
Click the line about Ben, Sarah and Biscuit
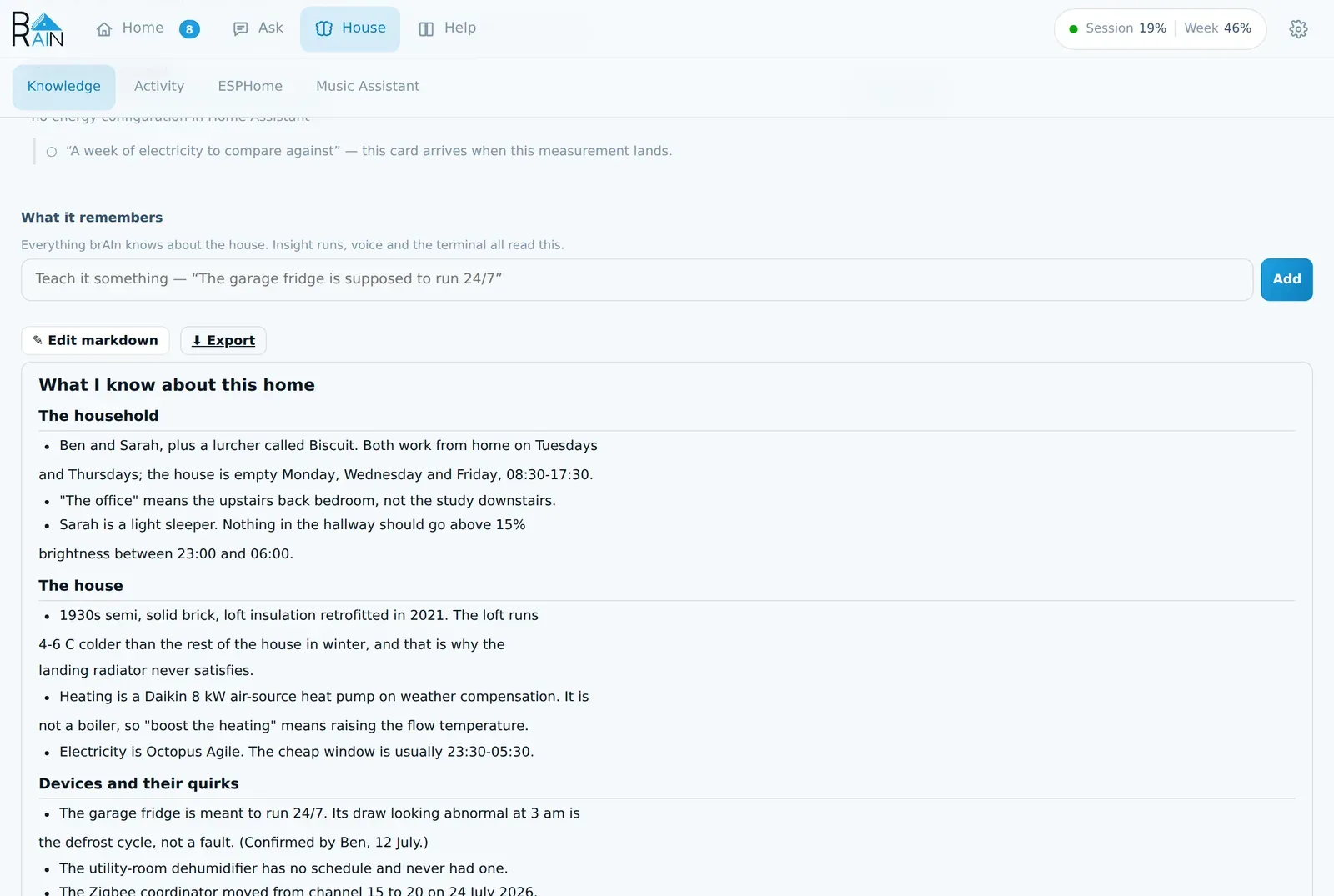click(x=328, y=446)
